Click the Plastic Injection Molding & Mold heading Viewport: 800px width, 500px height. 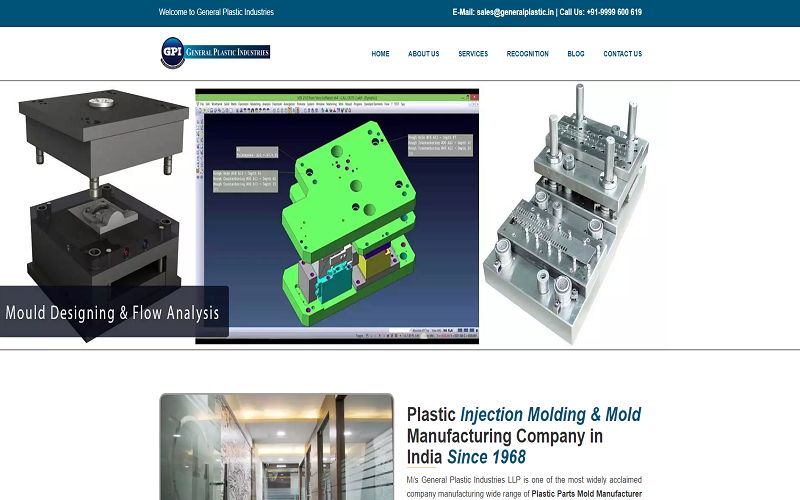click(524, 414)
